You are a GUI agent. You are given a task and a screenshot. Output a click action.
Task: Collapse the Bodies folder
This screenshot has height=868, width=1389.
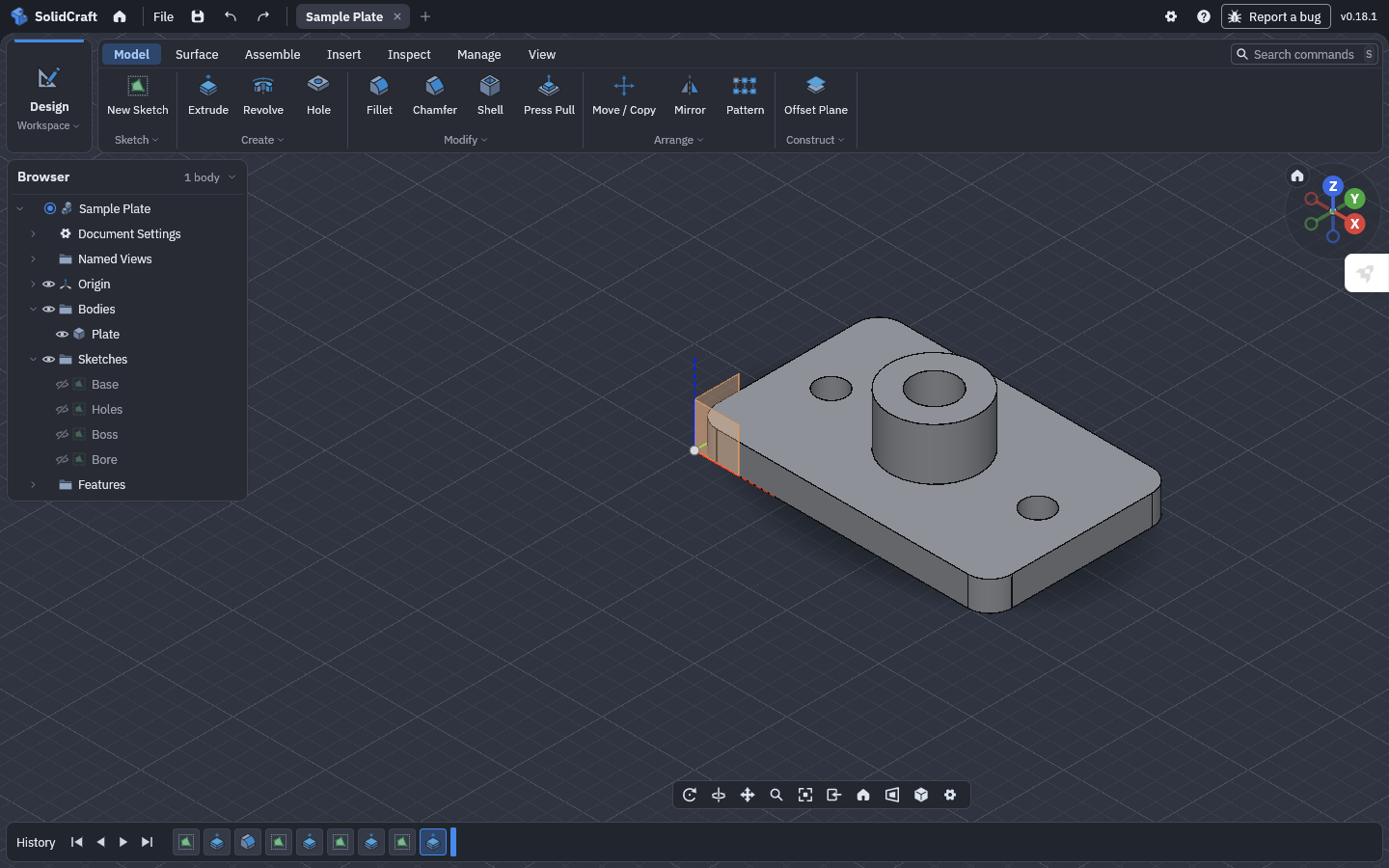(x=33, y=310)
